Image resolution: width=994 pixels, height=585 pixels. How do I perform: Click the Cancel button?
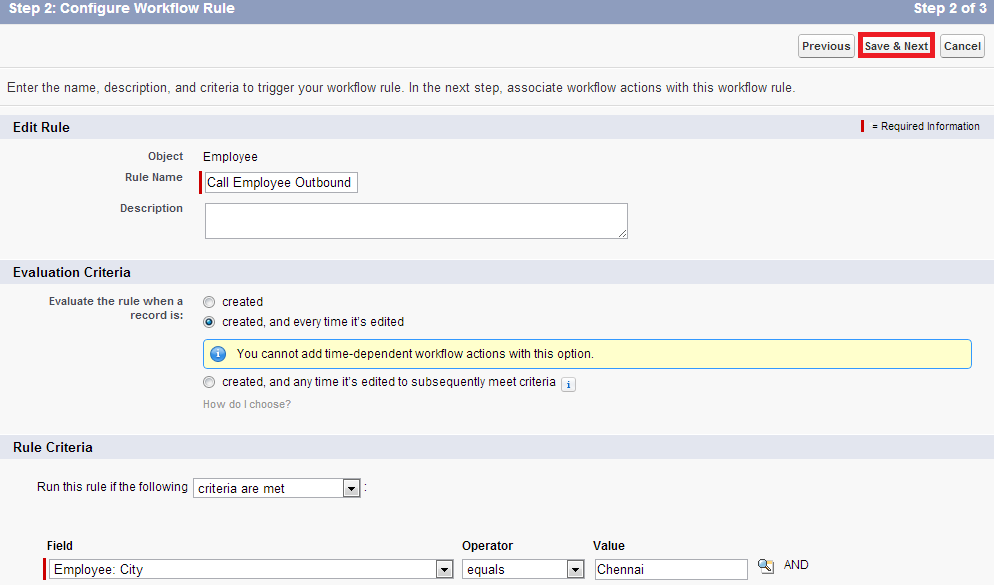point(962,46)
